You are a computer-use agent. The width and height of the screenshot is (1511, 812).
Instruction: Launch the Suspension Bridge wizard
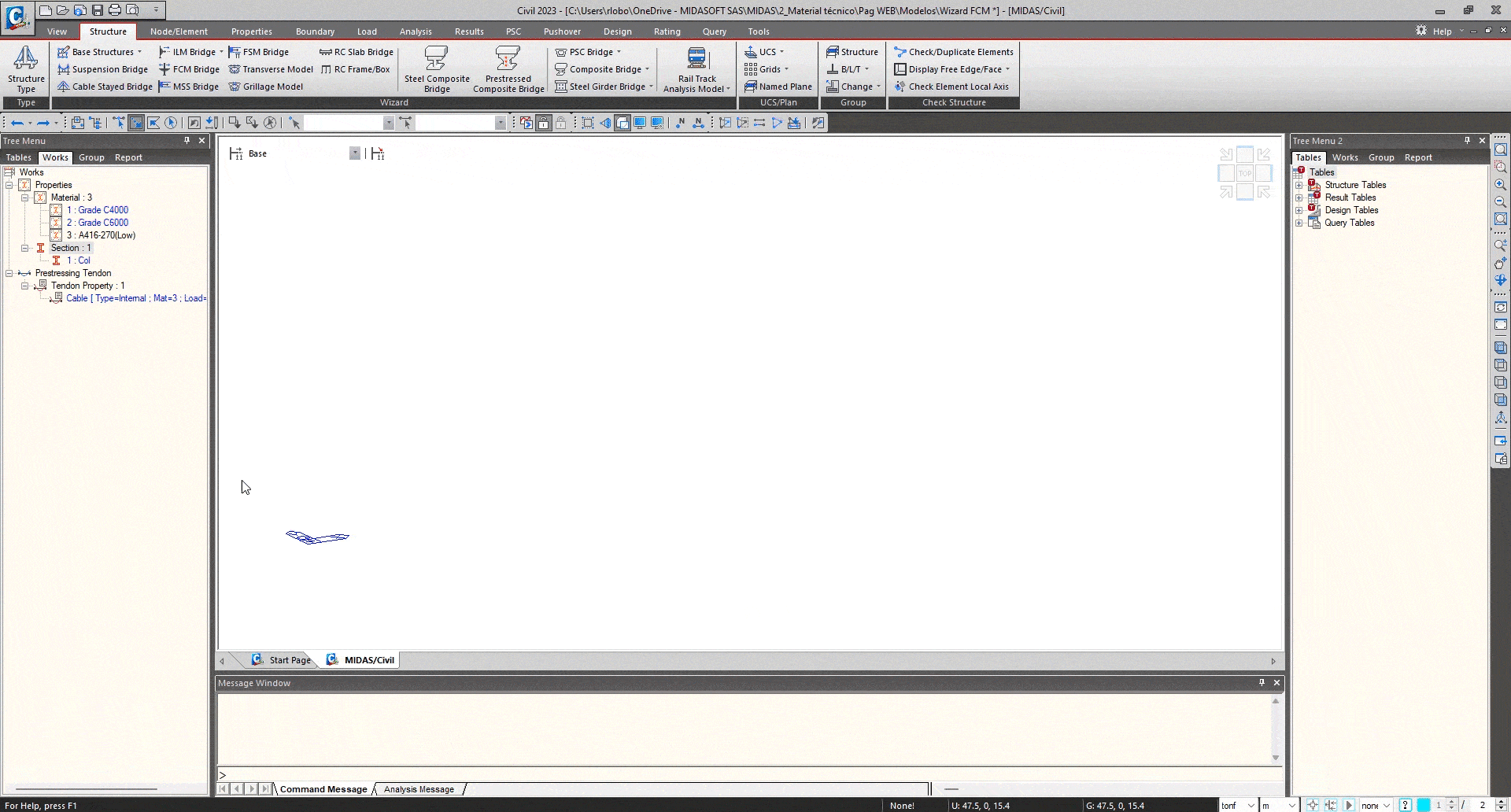click(102, 69)
